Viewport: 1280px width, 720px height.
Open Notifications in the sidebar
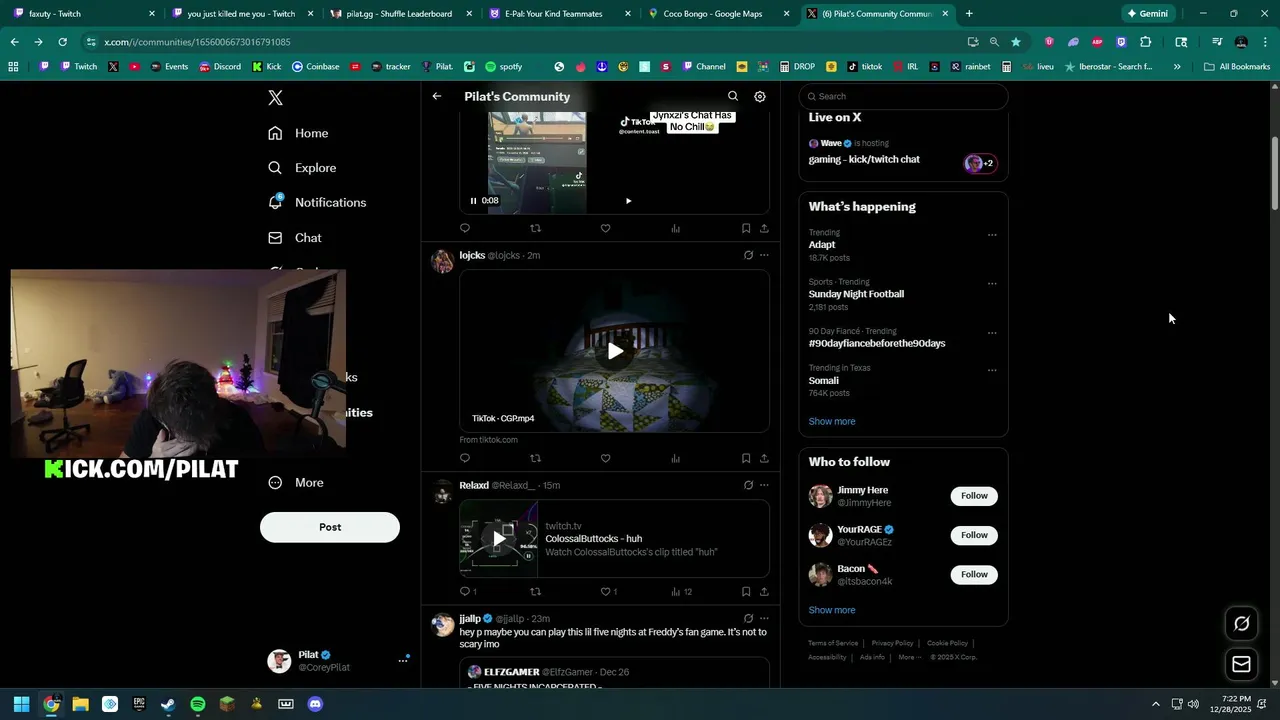pyautogui.click(x=317, y=202)
